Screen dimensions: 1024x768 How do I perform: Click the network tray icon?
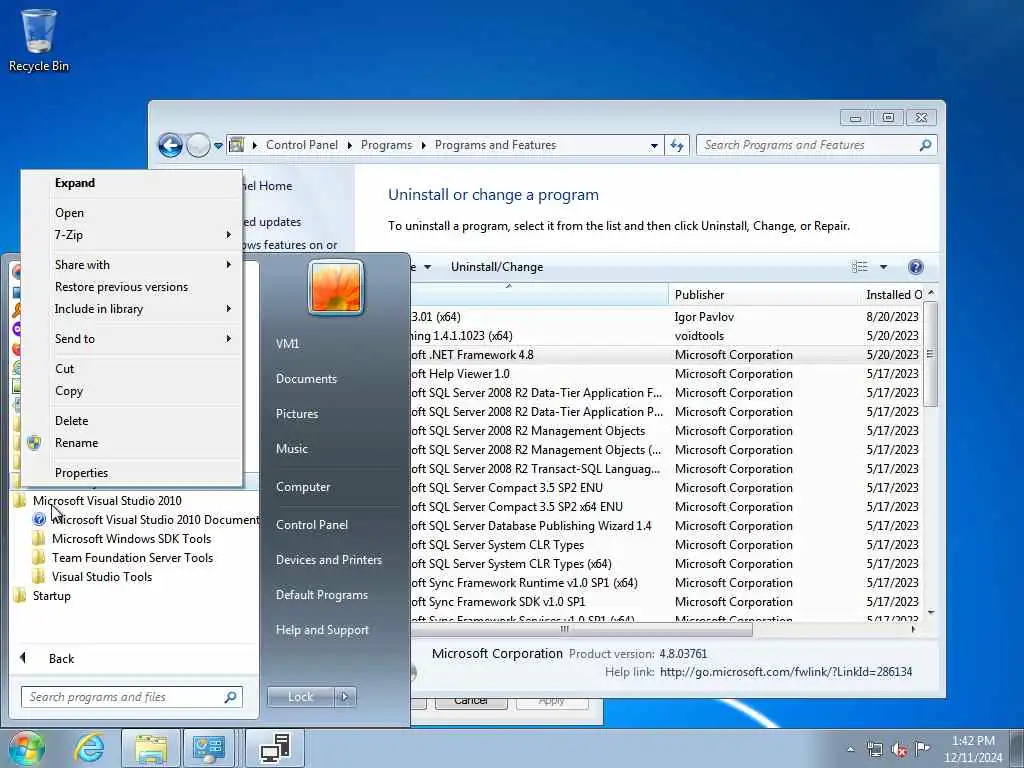[874, 749]
